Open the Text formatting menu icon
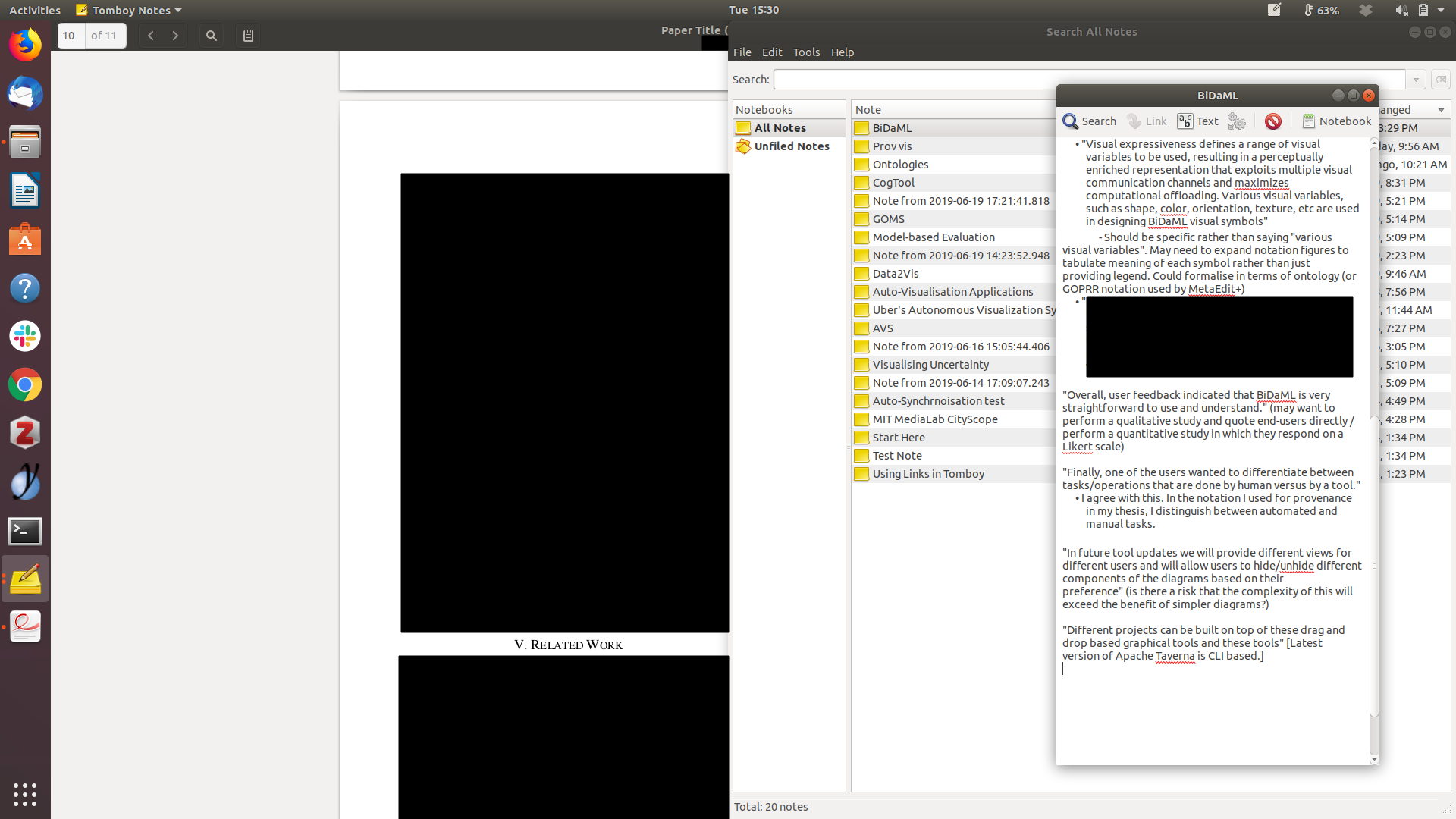This screenshot has height=819, width=1456. click(1185, 121)
